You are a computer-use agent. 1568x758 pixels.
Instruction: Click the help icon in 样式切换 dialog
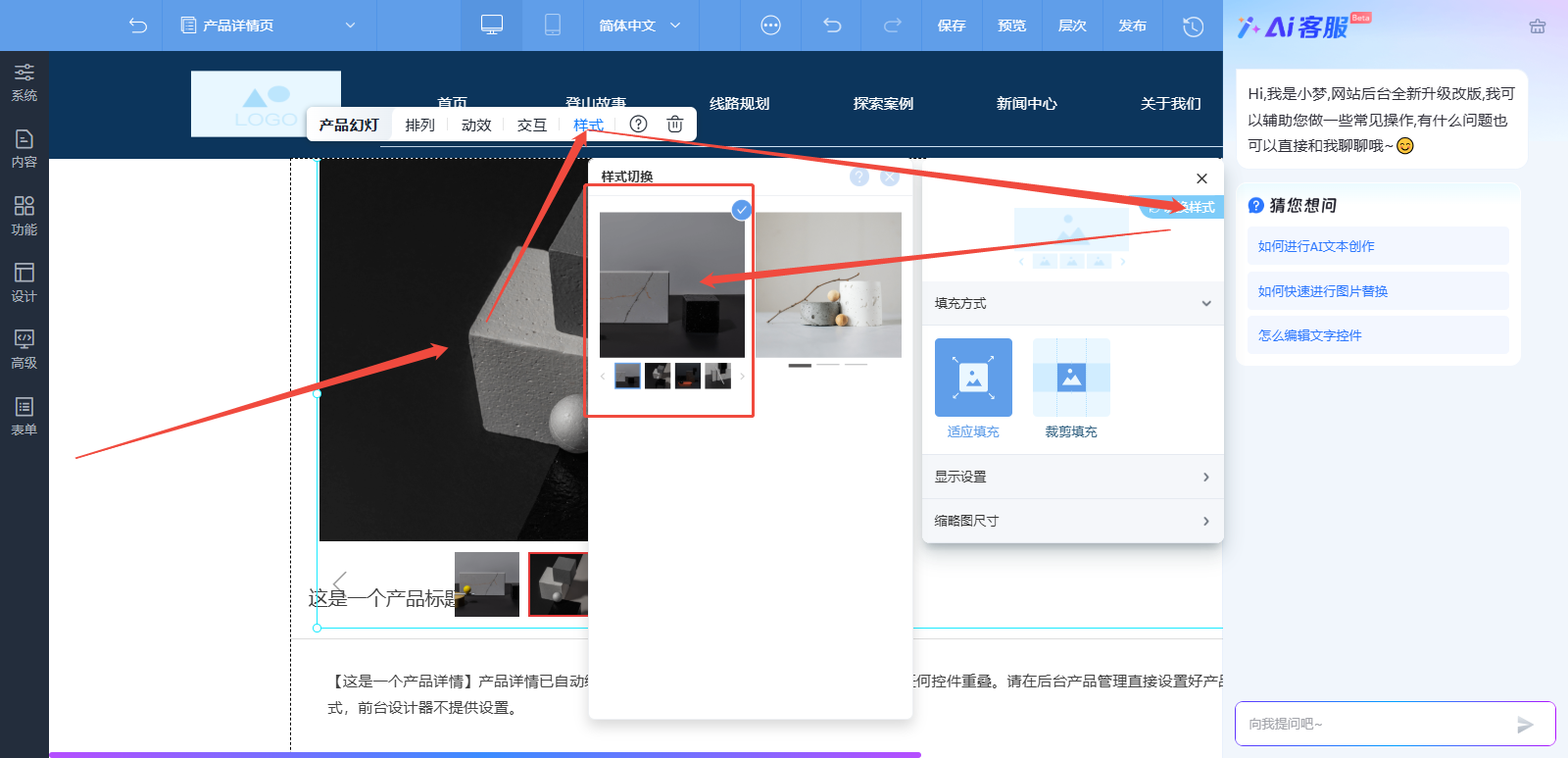pos(859,177)
